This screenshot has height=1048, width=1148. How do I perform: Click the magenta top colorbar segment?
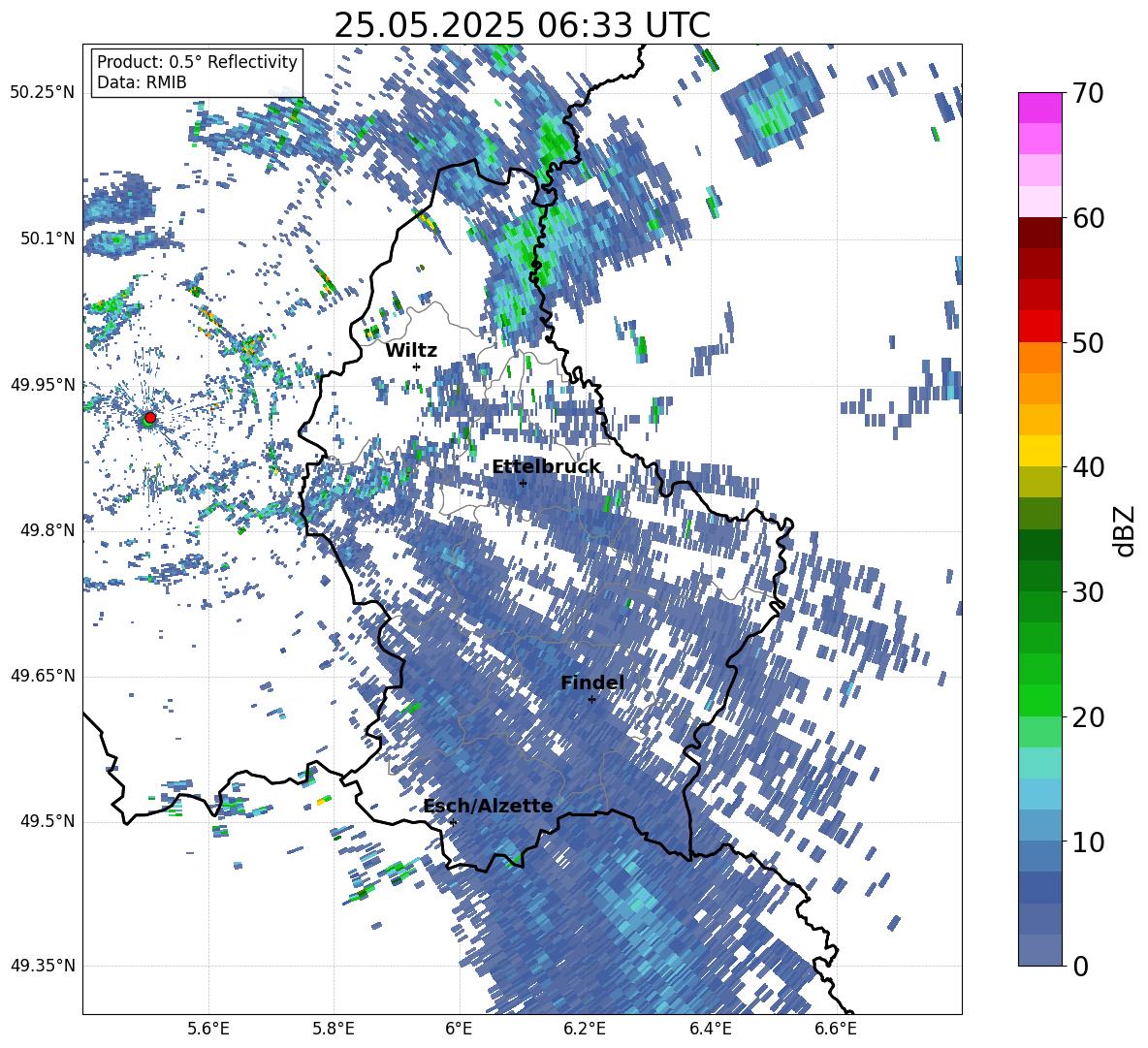[x=1039, y=109]
